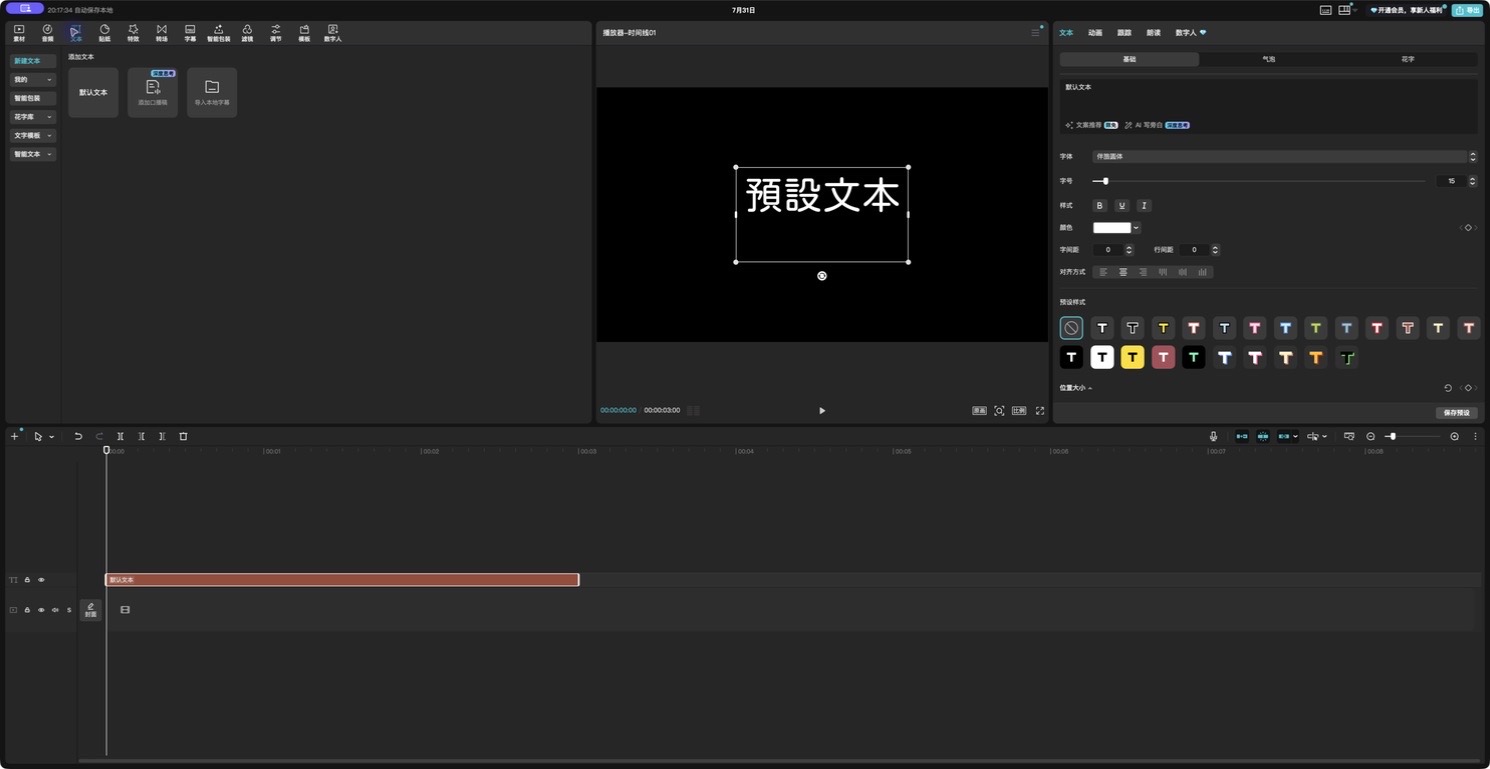The image size is (1490, 769).
Task: Click the white text color swatch
Action: coord(1112,228)
